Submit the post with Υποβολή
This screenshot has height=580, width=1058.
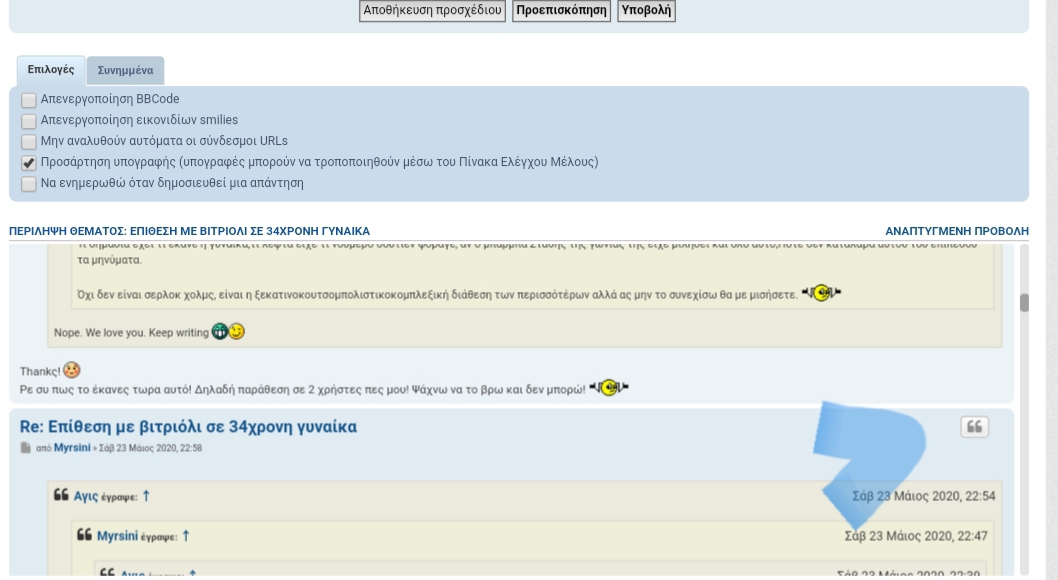(646, 10)
